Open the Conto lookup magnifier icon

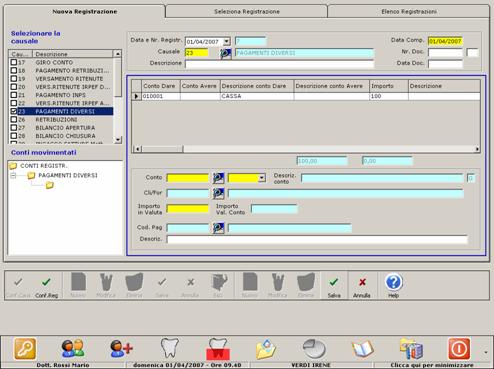coord(218,178)
